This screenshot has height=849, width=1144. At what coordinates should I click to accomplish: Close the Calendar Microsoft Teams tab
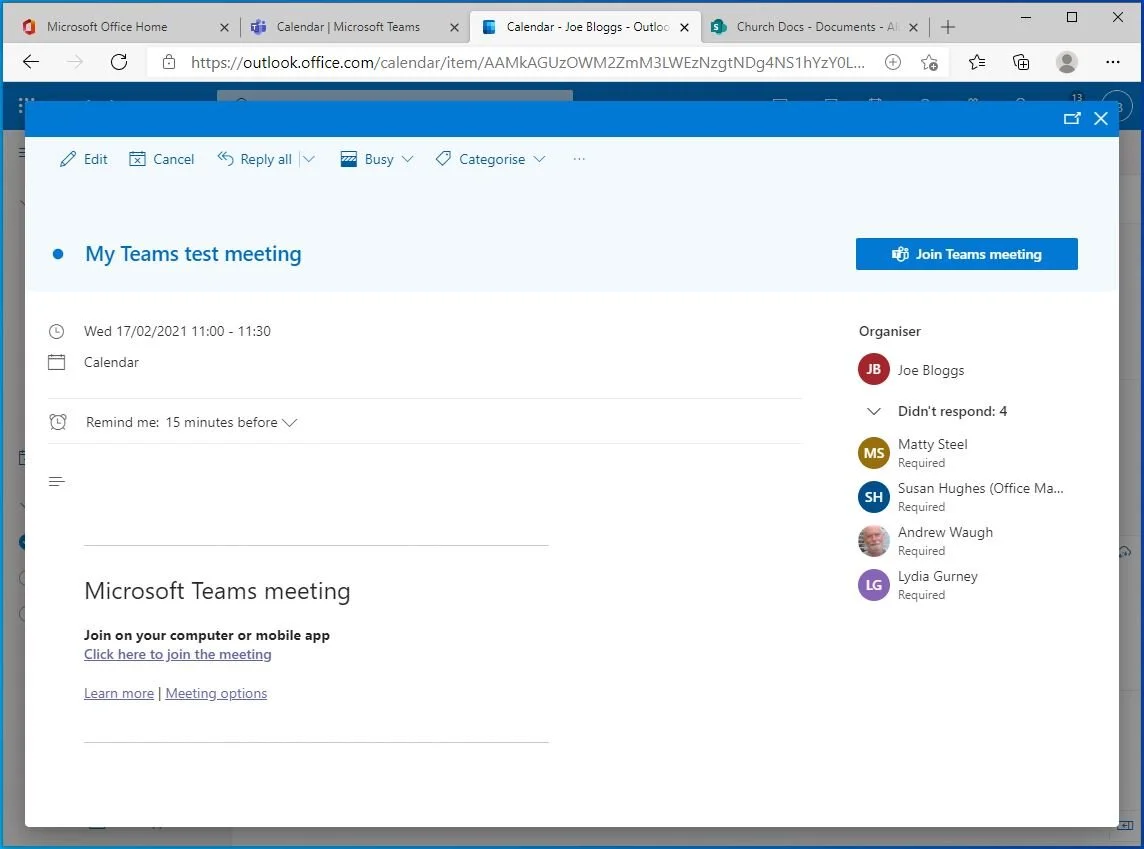(454, 27)
